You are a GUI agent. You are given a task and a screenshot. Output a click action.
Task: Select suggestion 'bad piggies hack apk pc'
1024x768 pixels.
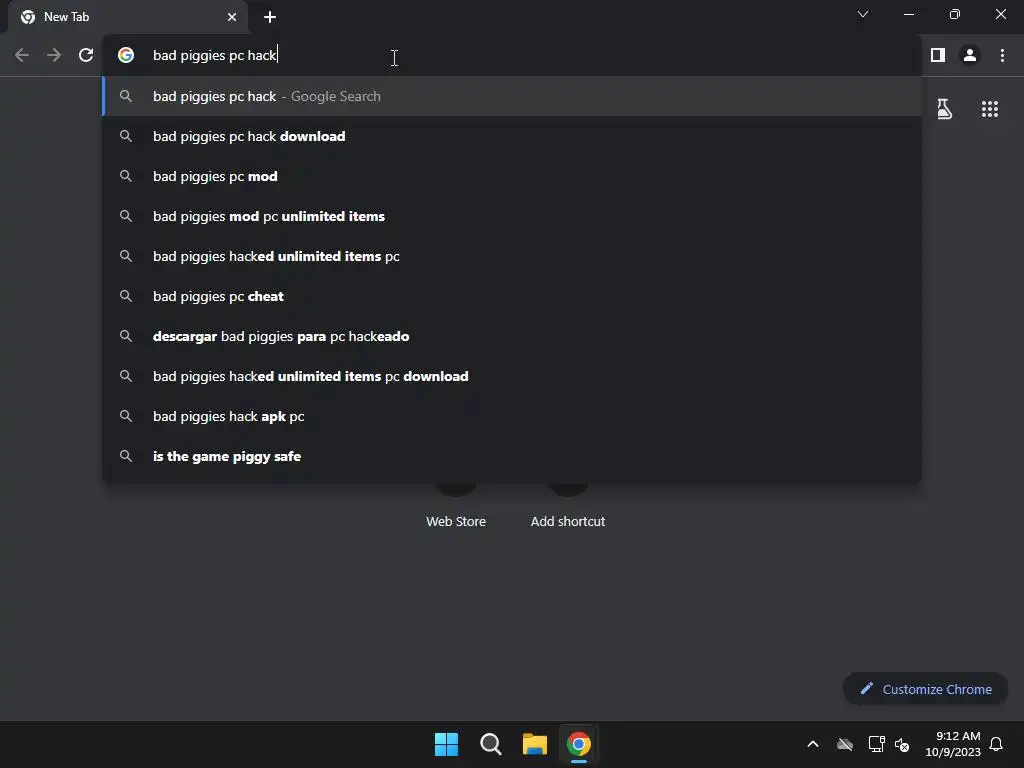tap(512, 416)
